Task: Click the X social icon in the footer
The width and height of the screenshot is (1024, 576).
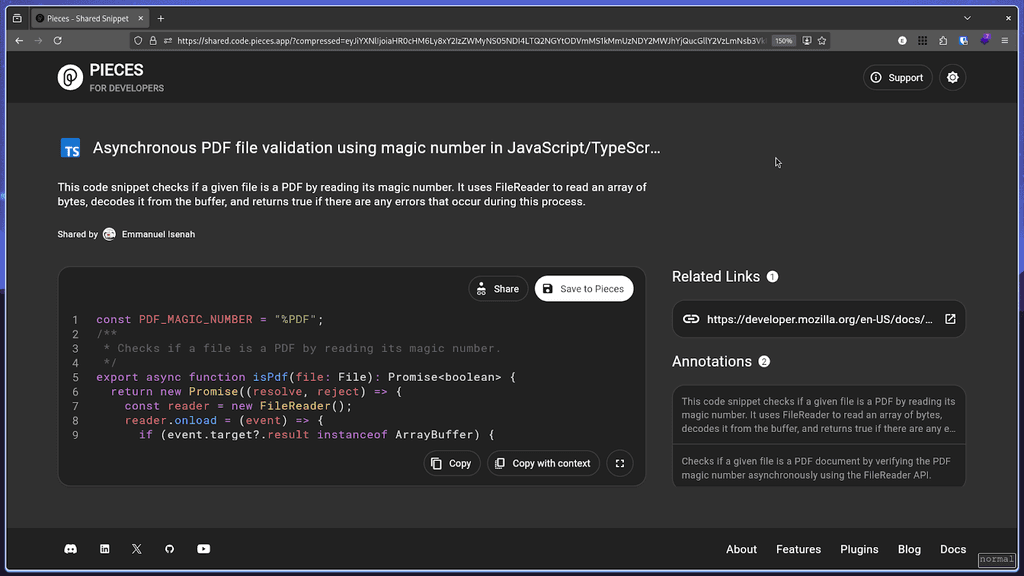Action: (x=136, y=549)
